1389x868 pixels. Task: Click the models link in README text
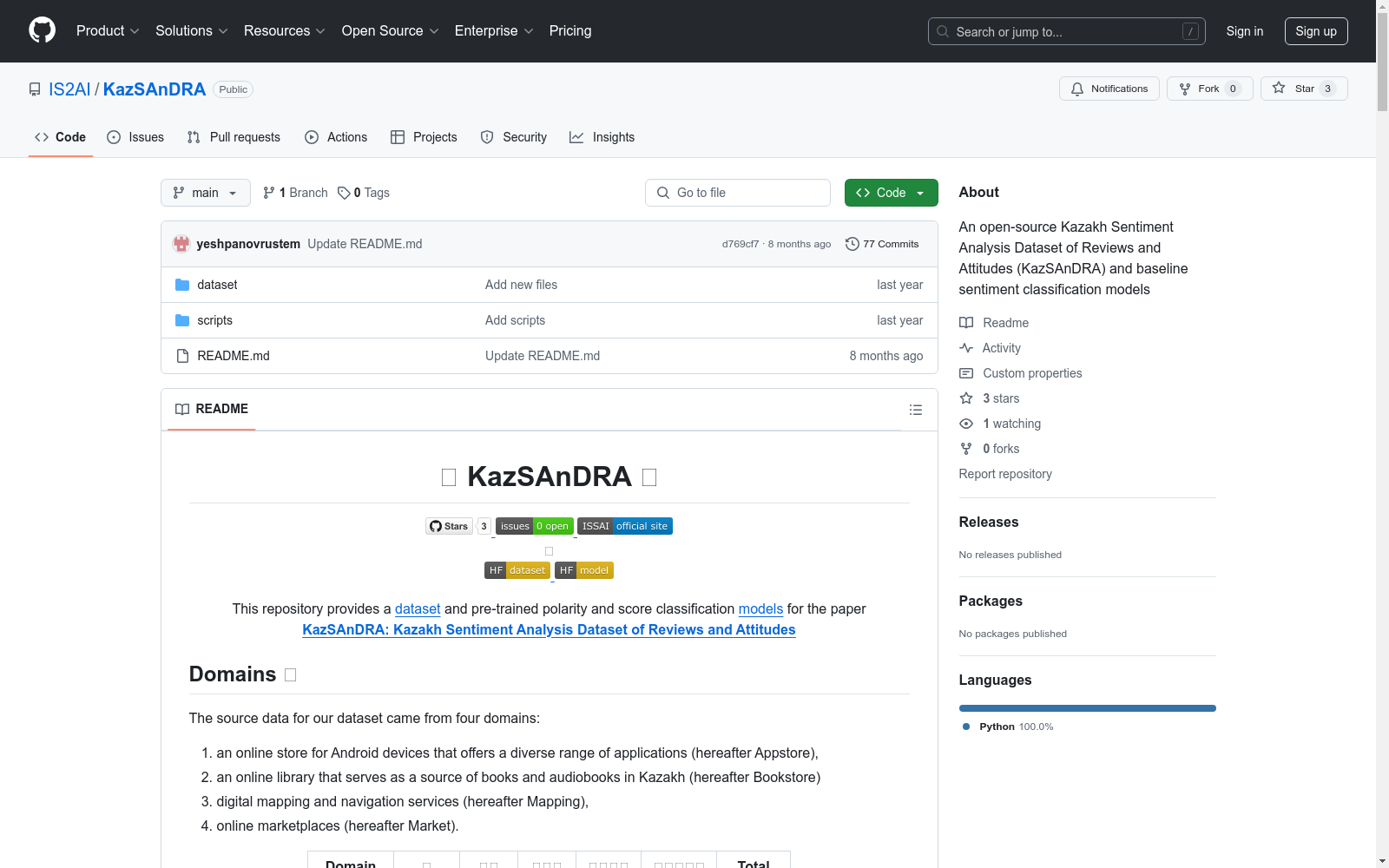[760, 609]
